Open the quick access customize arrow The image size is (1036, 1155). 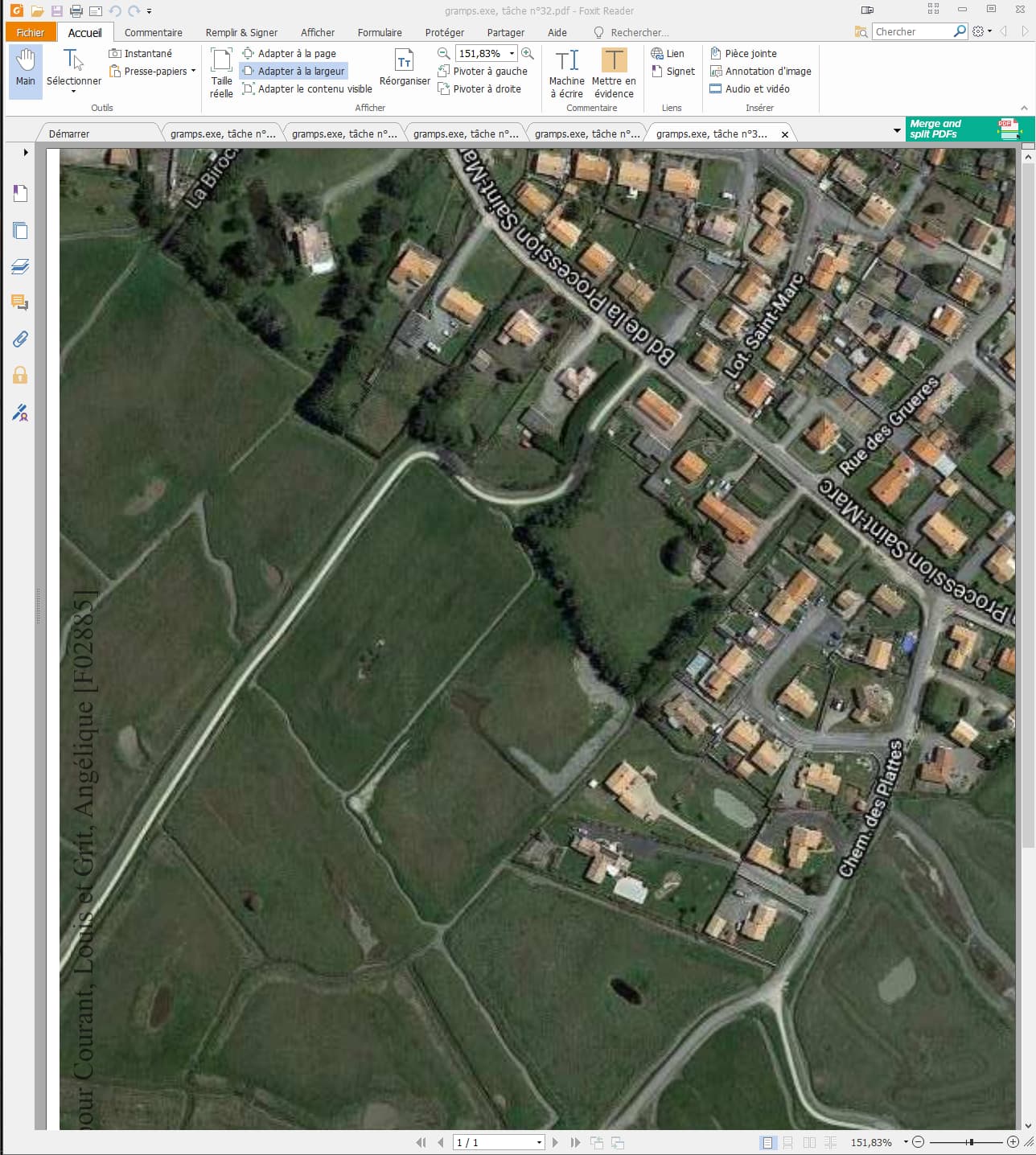(149, 11)
